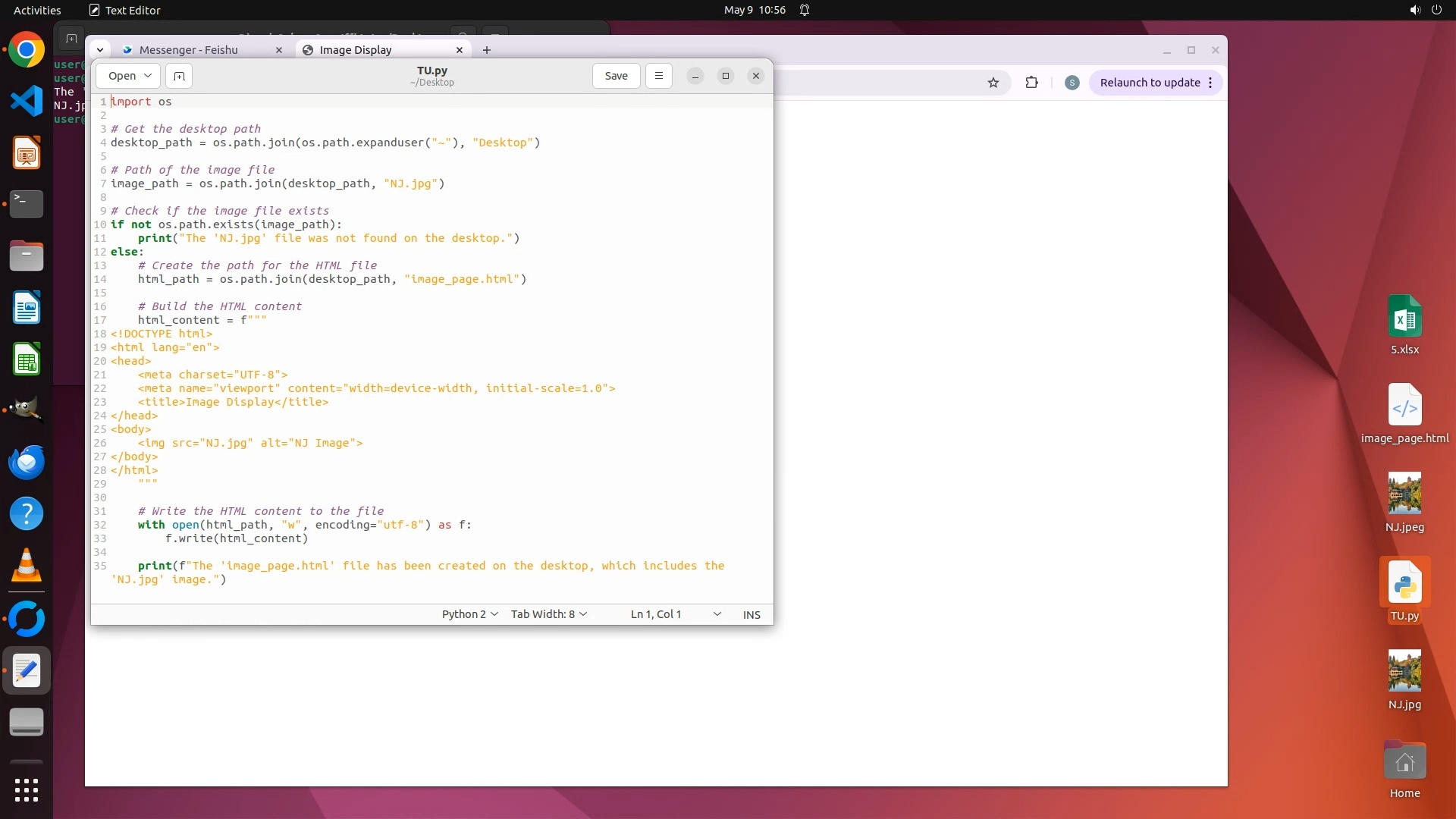
Task: Click Relaunch to update
Action: tap(1150, 83)
